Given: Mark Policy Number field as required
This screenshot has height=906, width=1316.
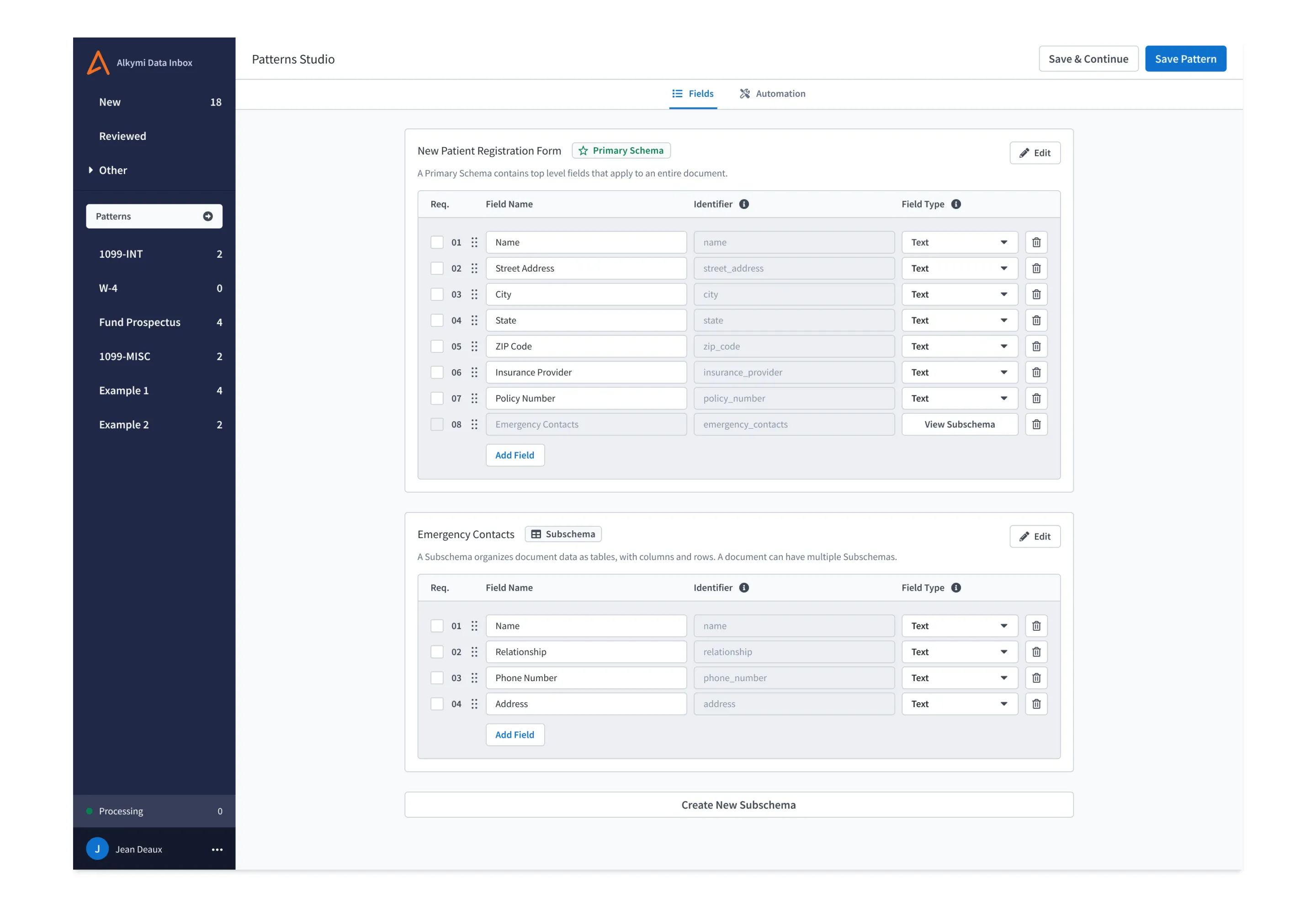Looking at the screenshot, I should (x=436, y=399).
